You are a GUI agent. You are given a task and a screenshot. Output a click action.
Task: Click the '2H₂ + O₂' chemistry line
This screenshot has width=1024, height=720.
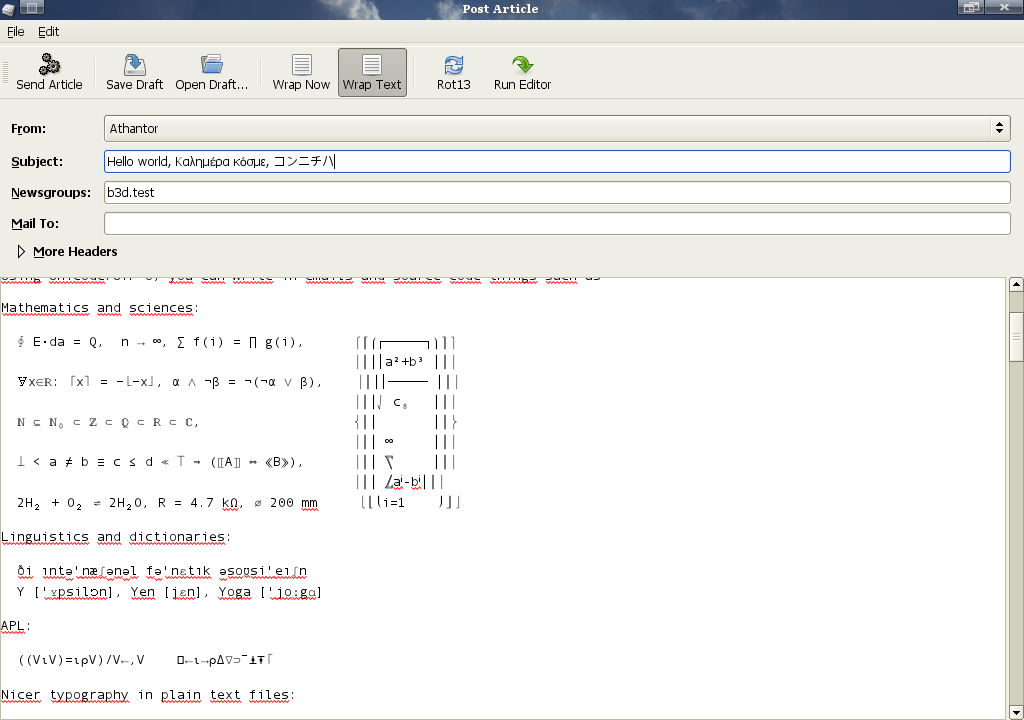(167, 503)
